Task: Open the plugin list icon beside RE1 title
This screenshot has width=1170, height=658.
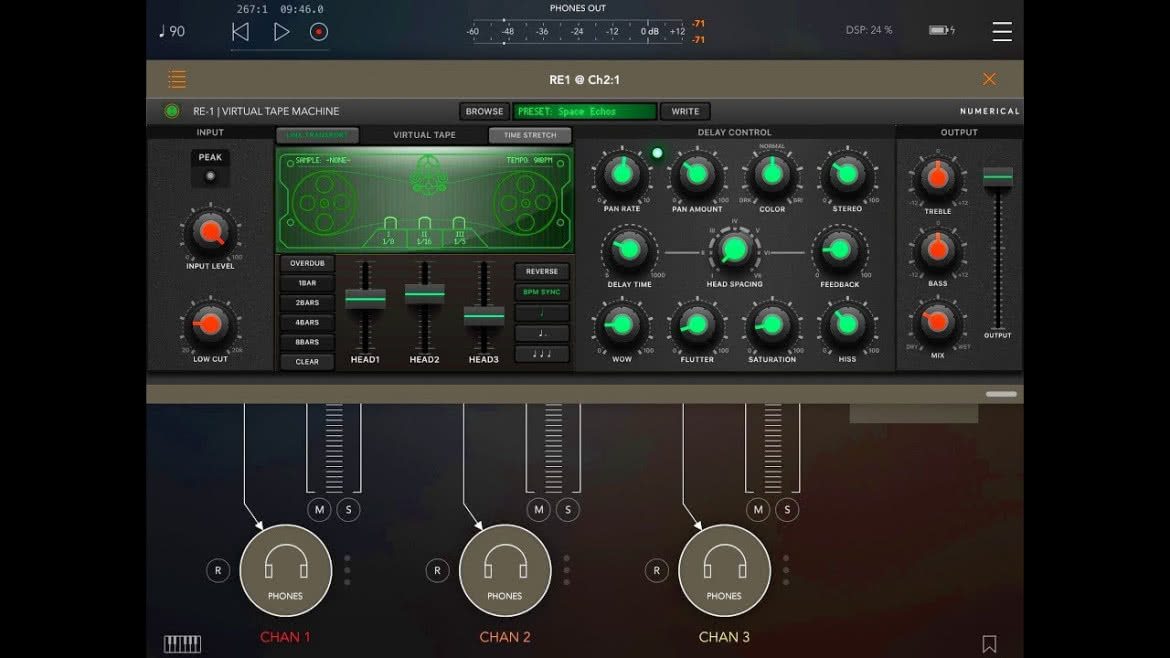Action: pos(177,79)
